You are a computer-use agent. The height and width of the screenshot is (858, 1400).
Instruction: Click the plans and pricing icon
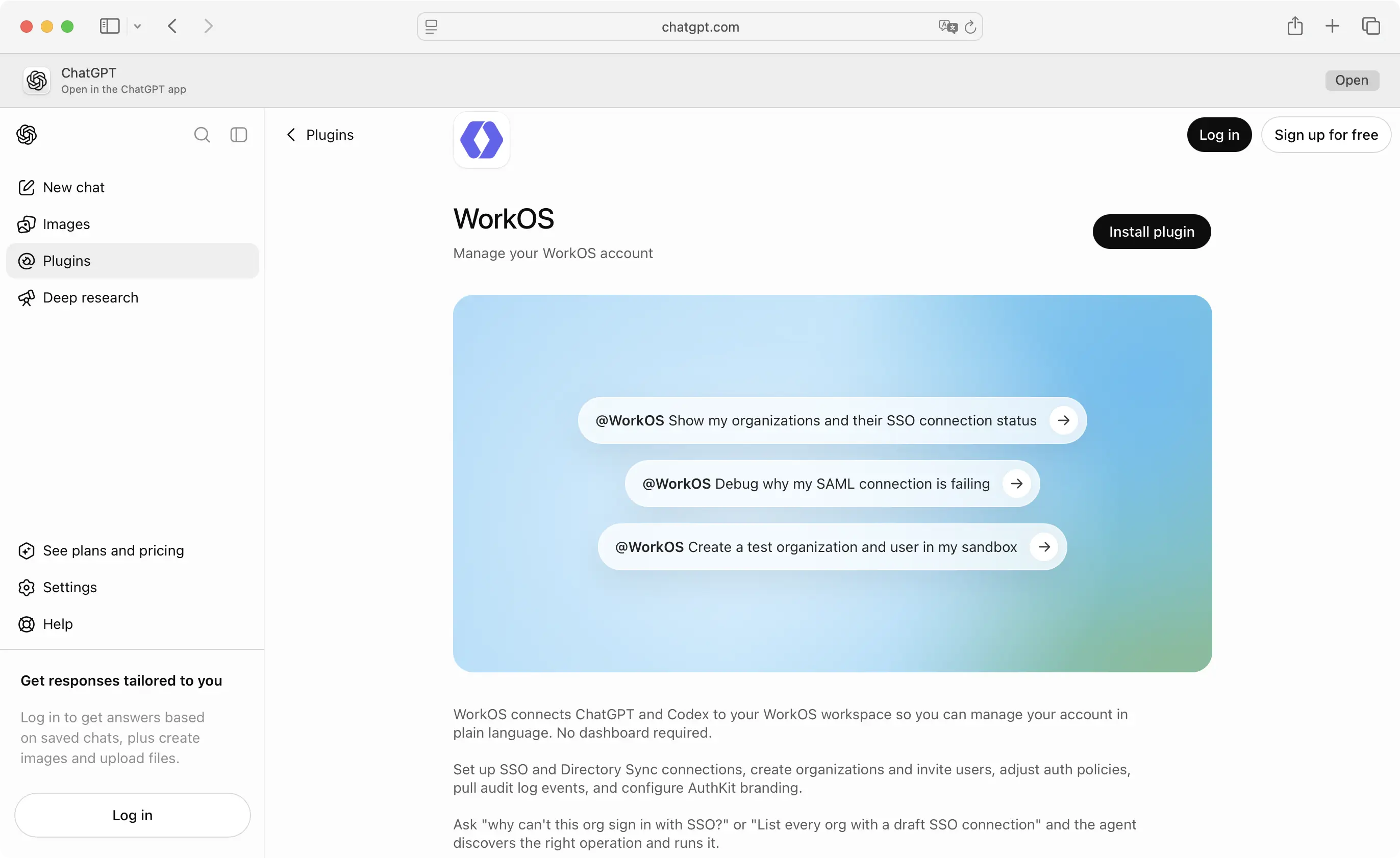click(26, 550)
